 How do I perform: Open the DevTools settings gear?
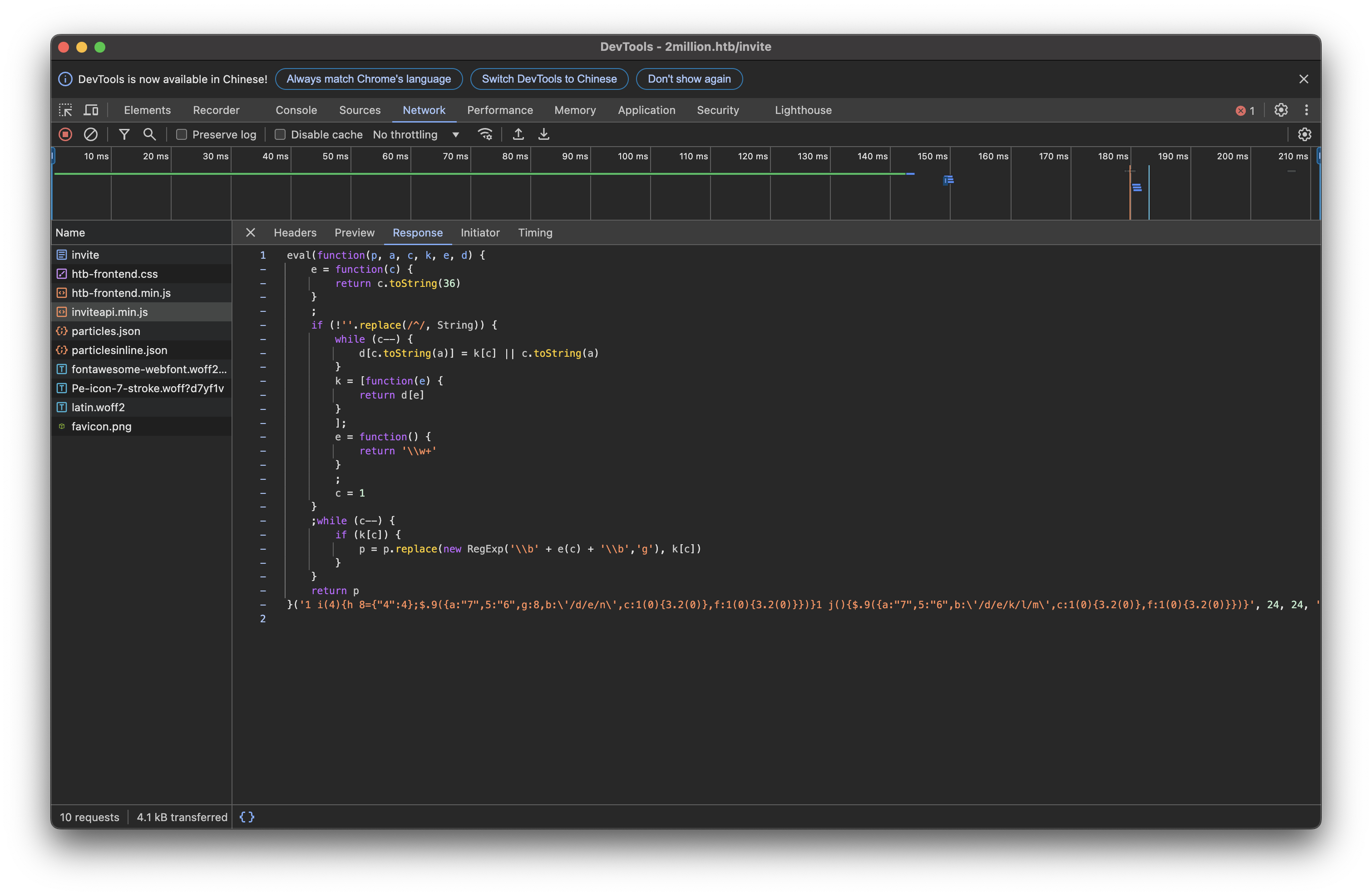(x=1280, y=109)
